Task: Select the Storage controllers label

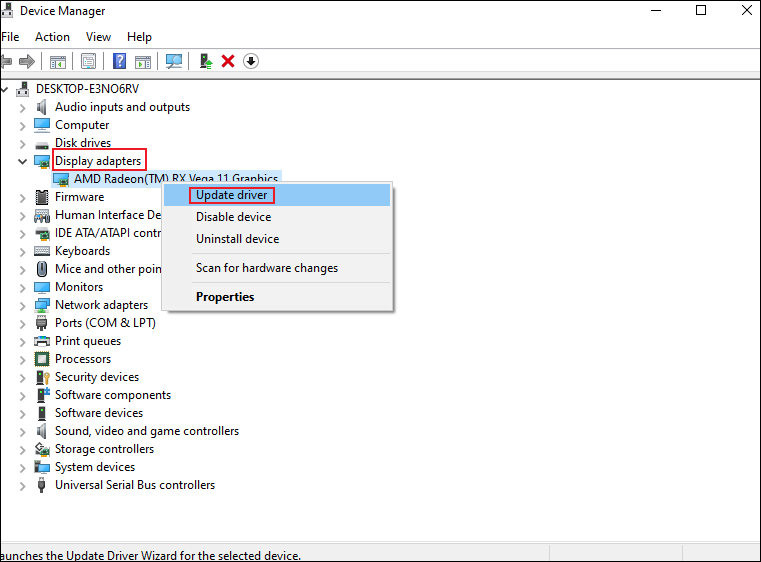Action: (104, 449)
